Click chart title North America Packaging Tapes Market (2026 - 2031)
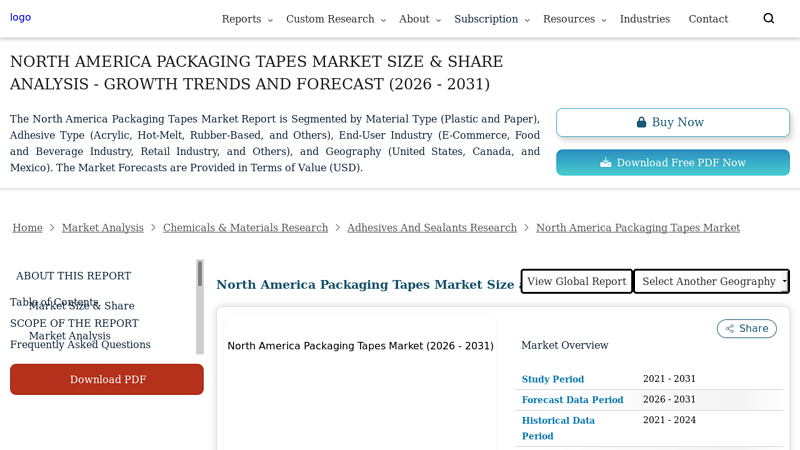 [360, 346]
